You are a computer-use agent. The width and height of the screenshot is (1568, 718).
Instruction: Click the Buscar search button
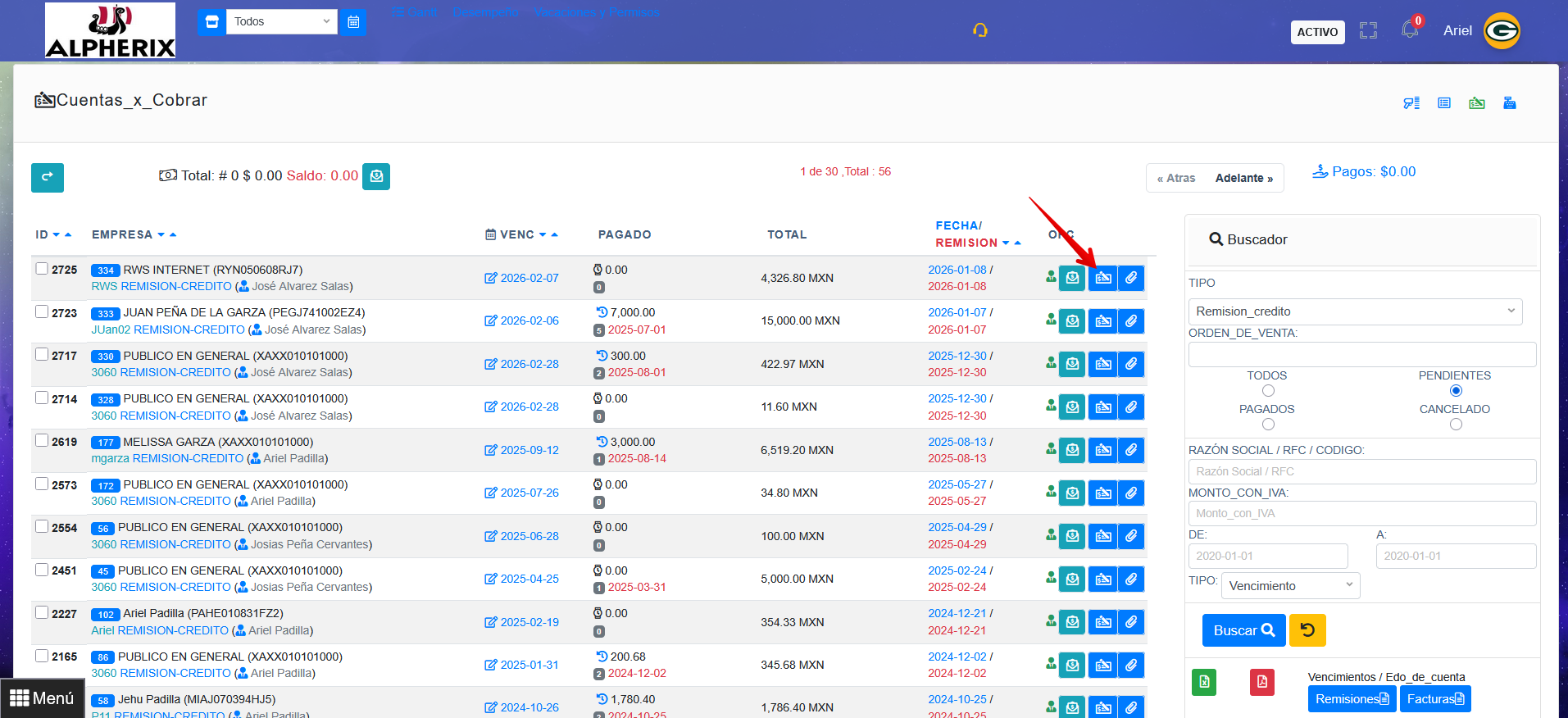point(1243,630)
